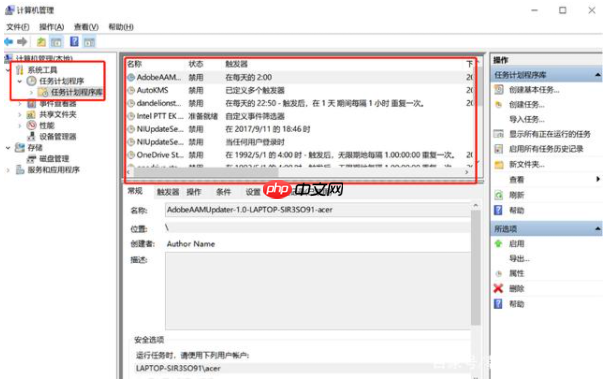Click the task list horizontal scrollbar thumb

[x=206, y=172]
